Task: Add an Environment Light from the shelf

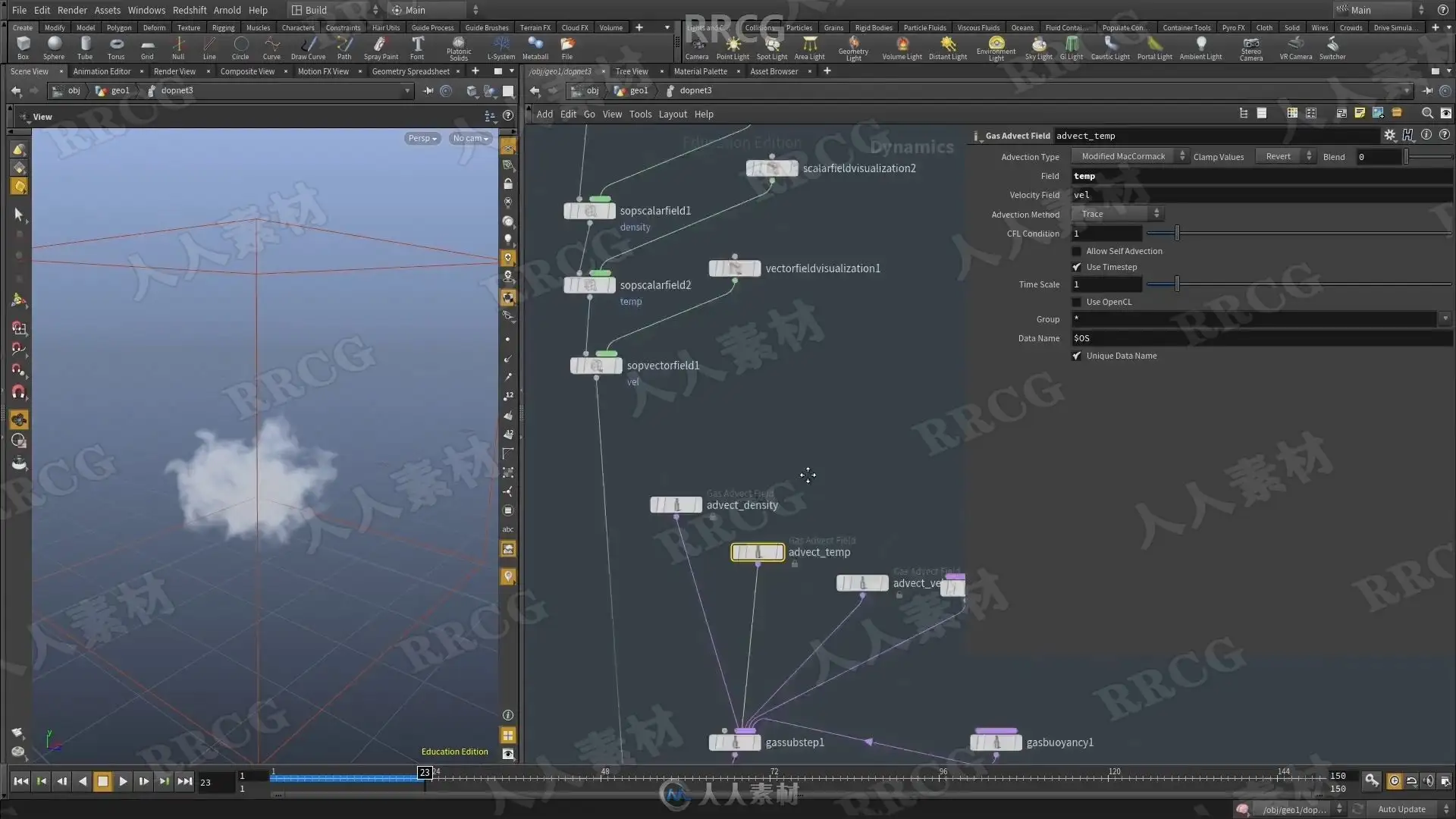Action: [x=996, y=49]
